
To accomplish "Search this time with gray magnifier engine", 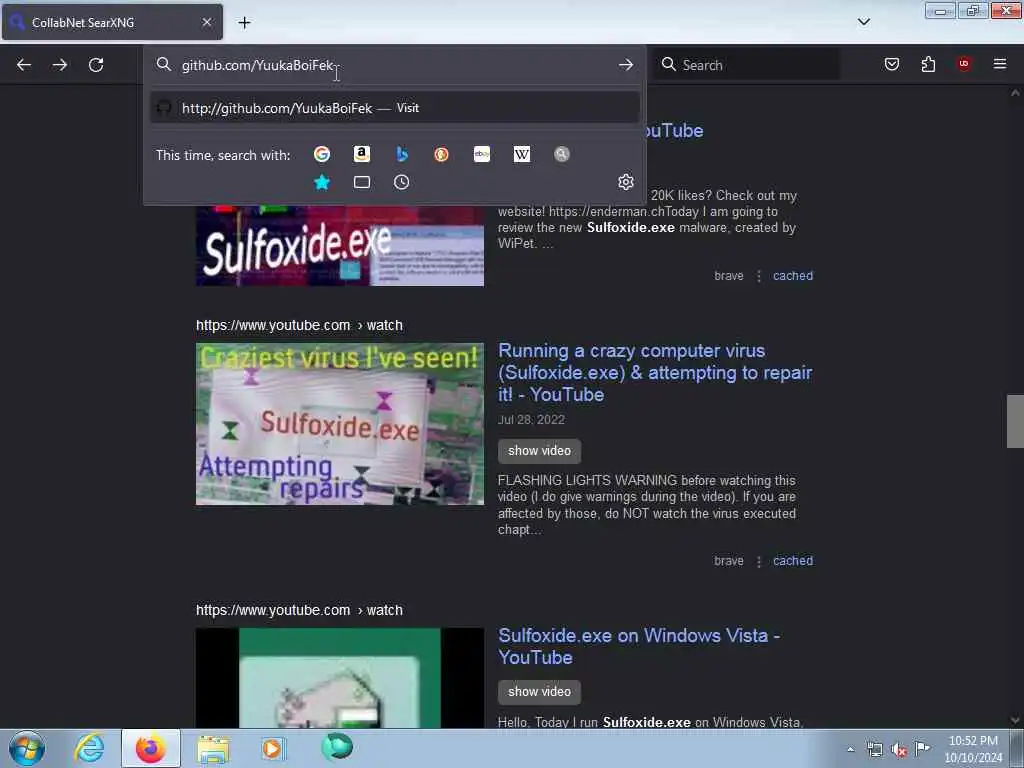I will pos(562,154).
